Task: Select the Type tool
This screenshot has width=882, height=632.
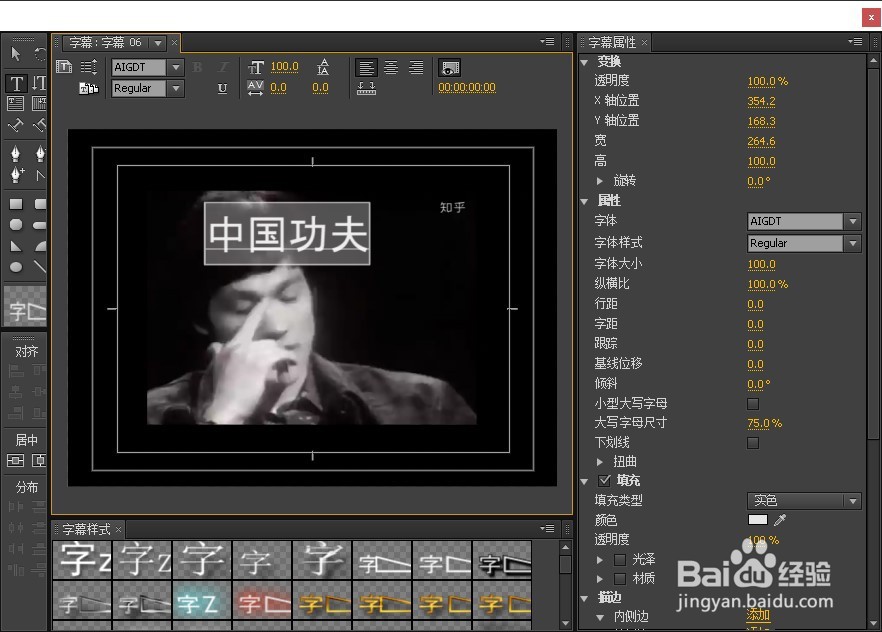Action: [18, 82]
